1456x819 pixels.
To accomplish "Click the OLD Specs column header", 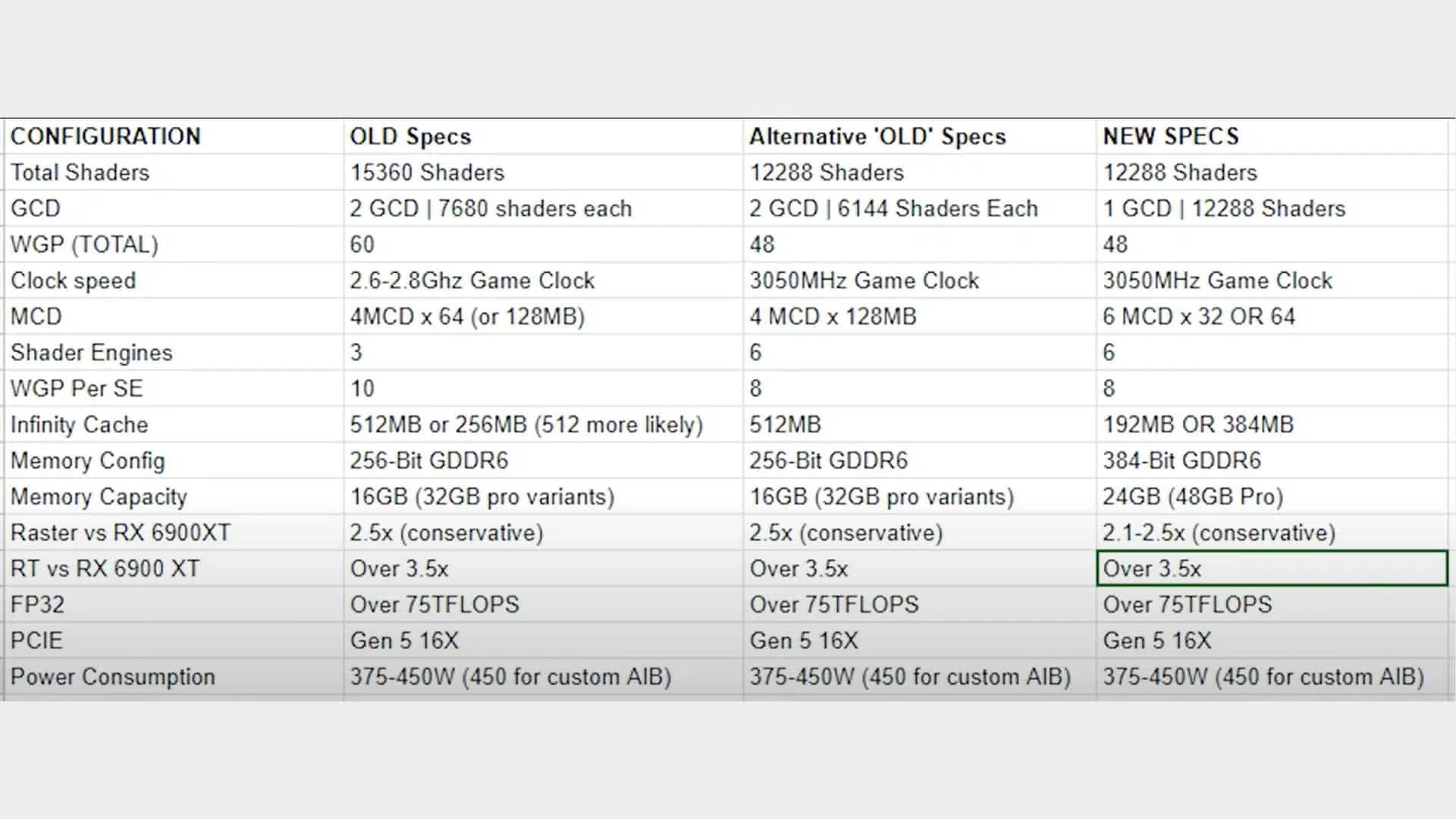I will (x=543, y=136).
